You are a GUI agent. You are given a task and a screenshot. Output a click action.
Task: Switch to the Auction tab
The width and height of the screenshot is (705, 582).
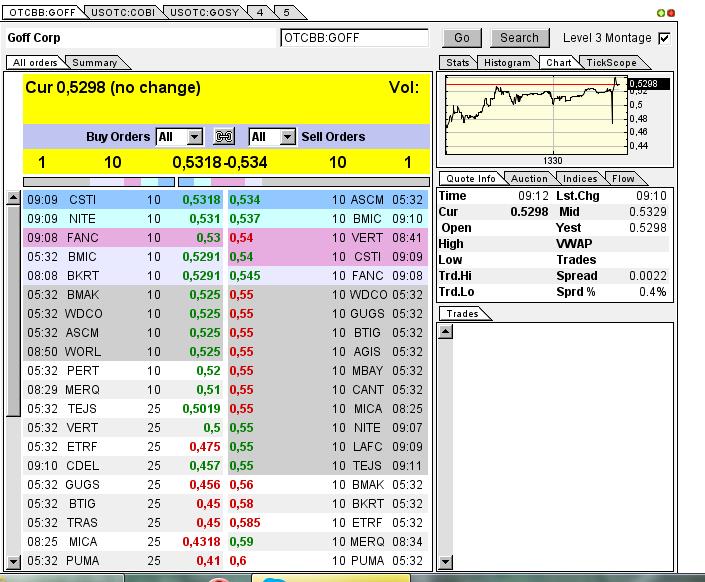(x=529, y=179)
